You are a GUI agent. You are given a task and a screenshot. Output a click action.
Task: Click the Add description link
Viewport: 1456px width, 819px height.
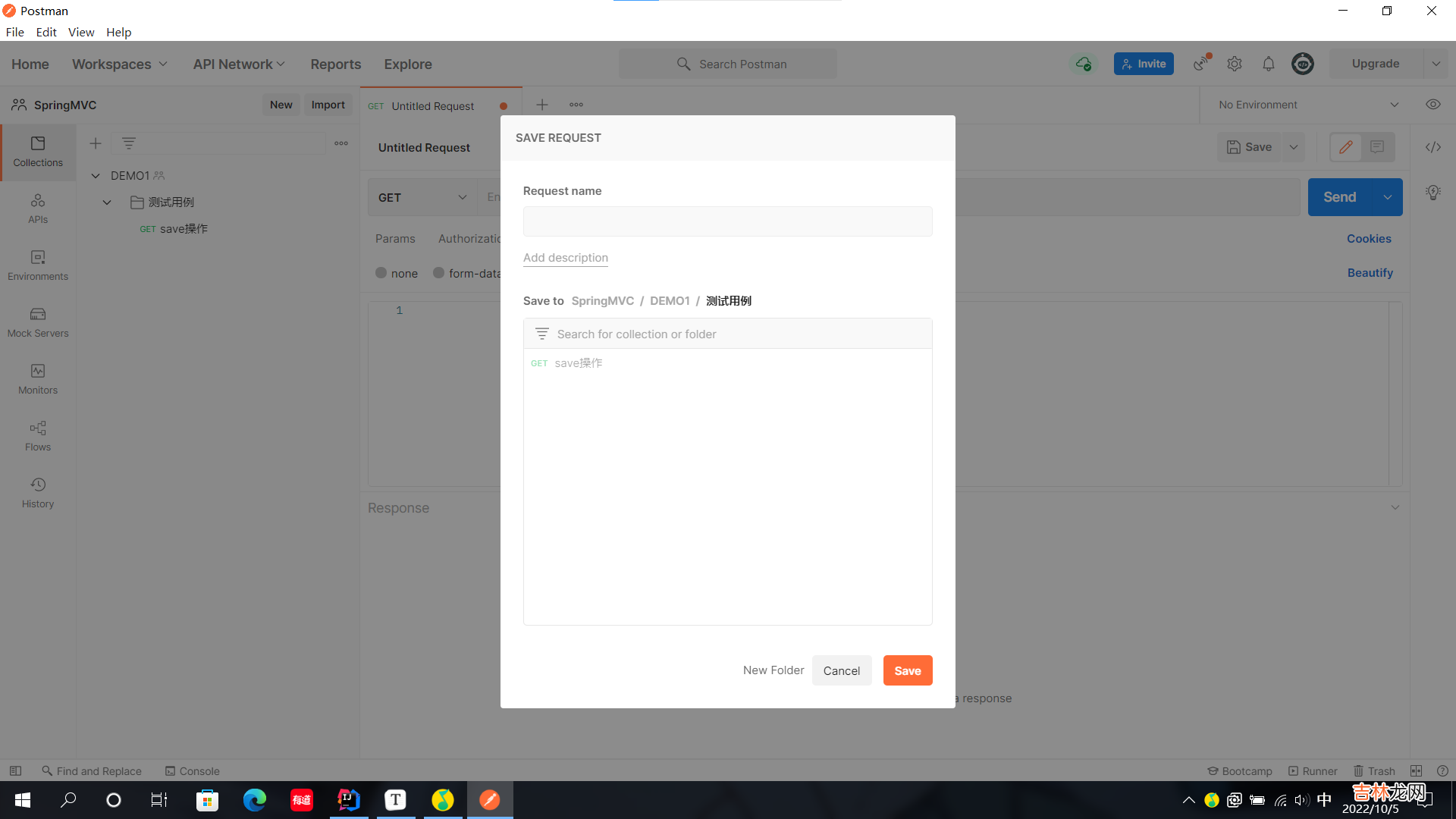coord(565,258)
